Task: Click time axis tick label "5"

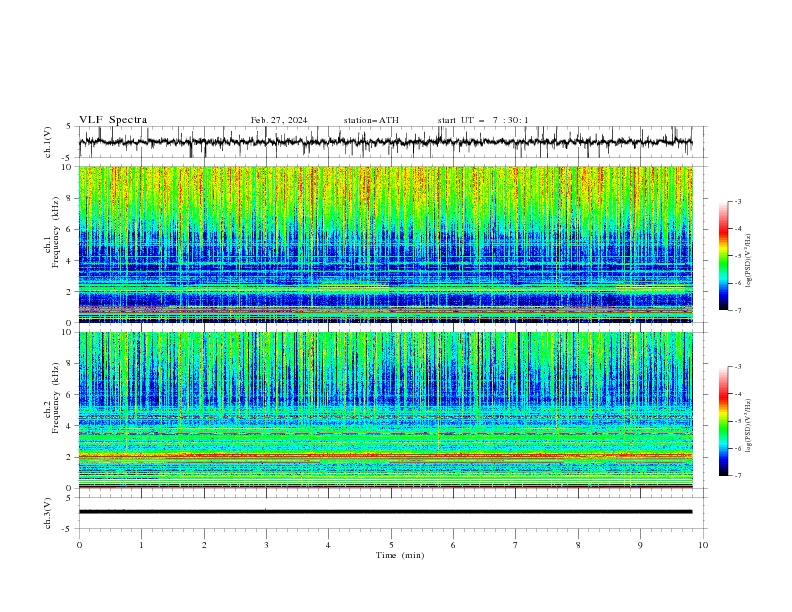Action: click(x=391, y=545)
